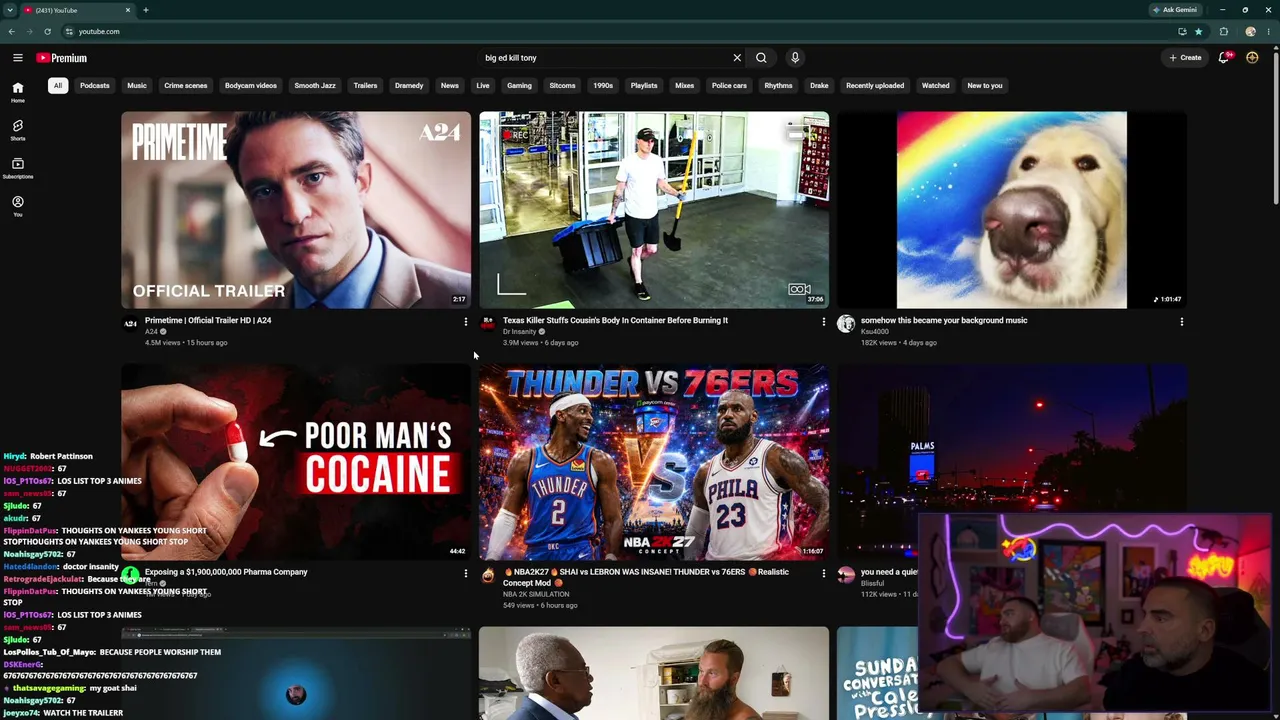Reload the YouTube page
The height and width of the screenshot is (720, 1280).
(x=47, y=31)
